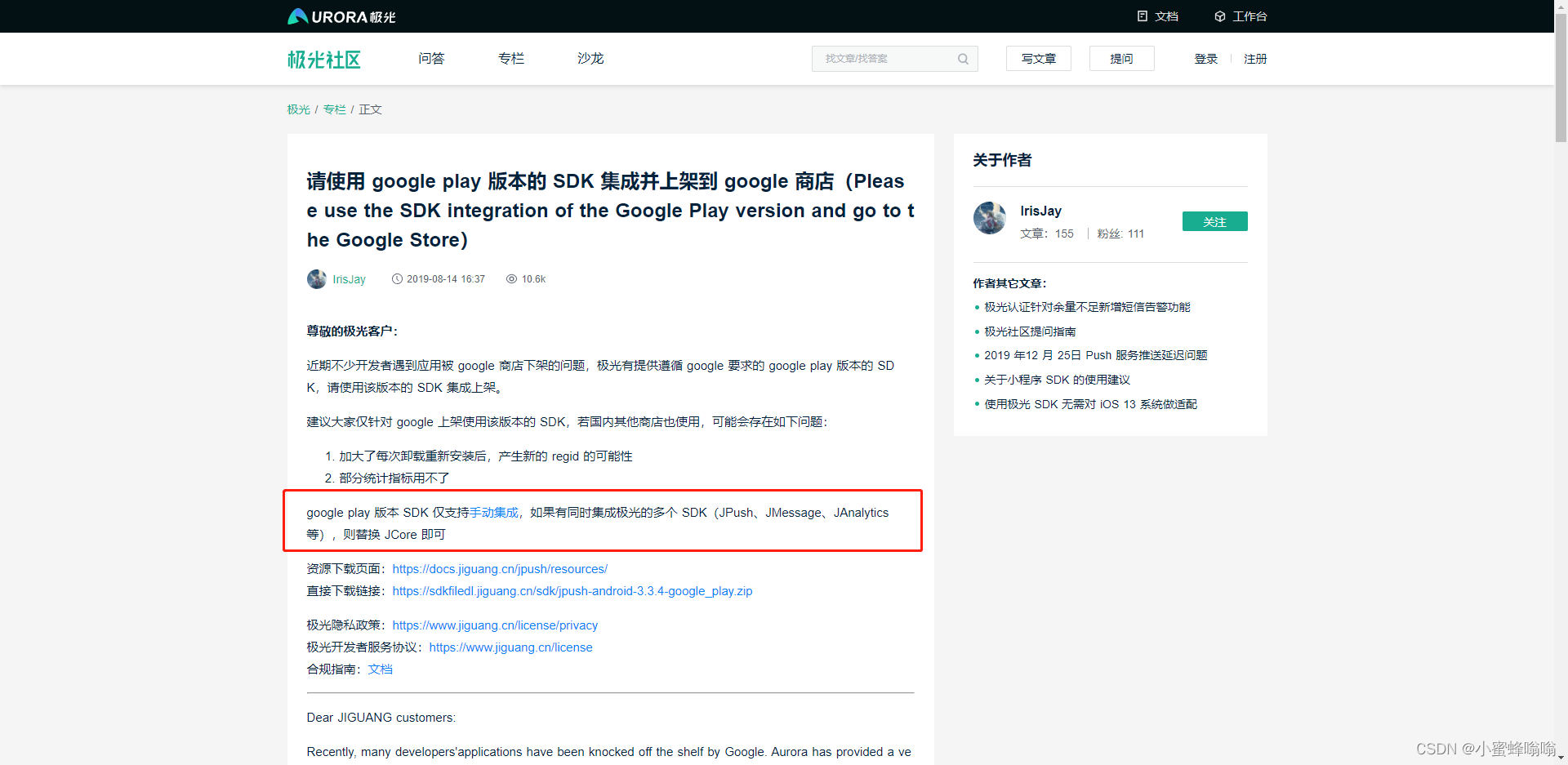Open article 极光认证针对余量不足新增短信告警功能
Image resolution: width=1568 pixels, height=765 pixels.
tap(1087, 307)
